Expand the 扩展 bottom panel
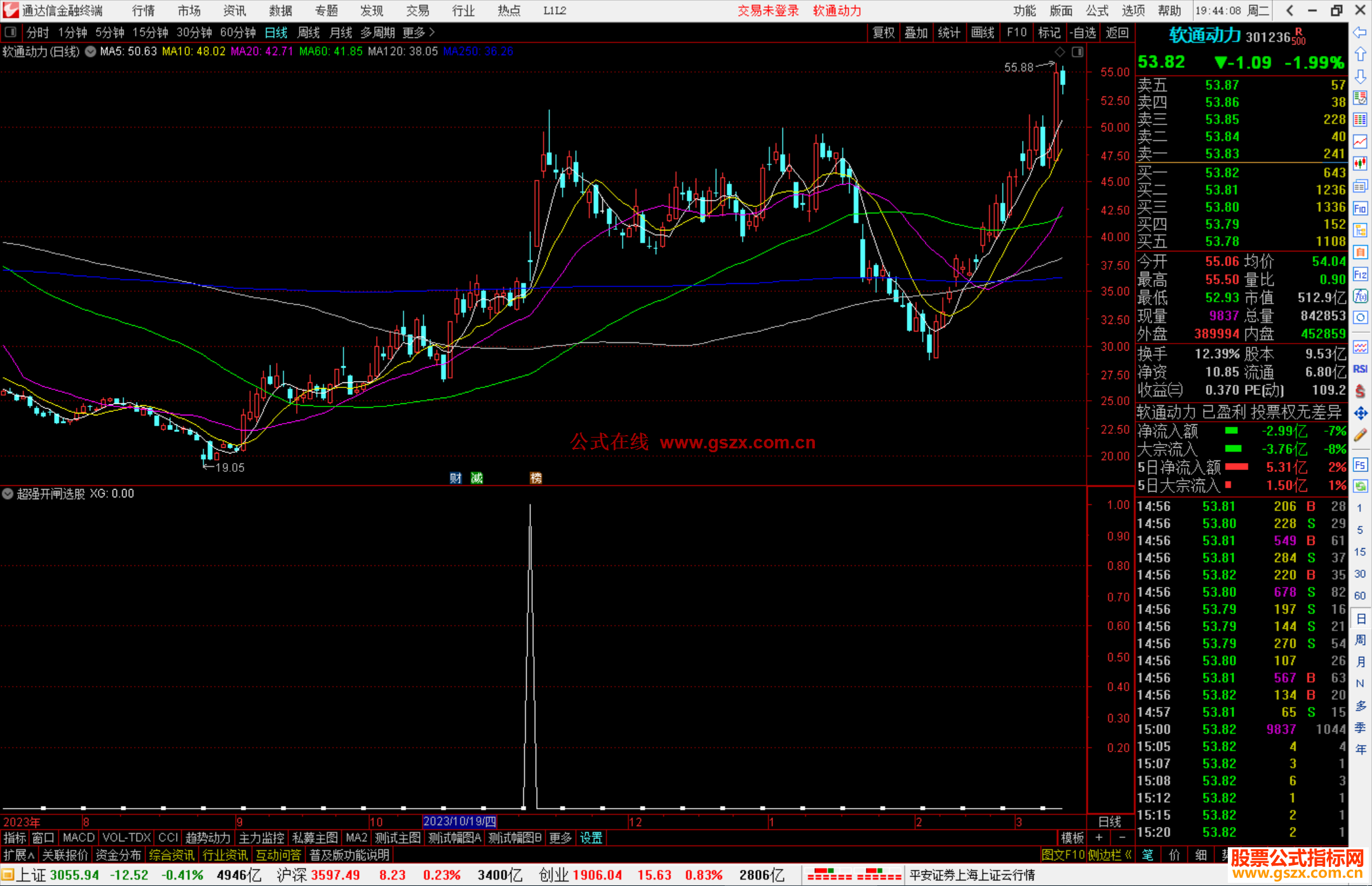 tap(18, 855)
